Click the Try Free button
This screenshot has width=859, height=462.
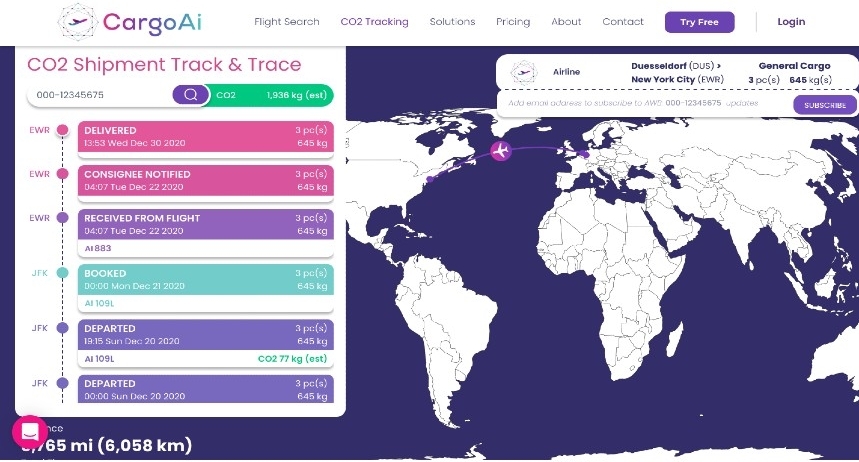click(x=699, y=22)
